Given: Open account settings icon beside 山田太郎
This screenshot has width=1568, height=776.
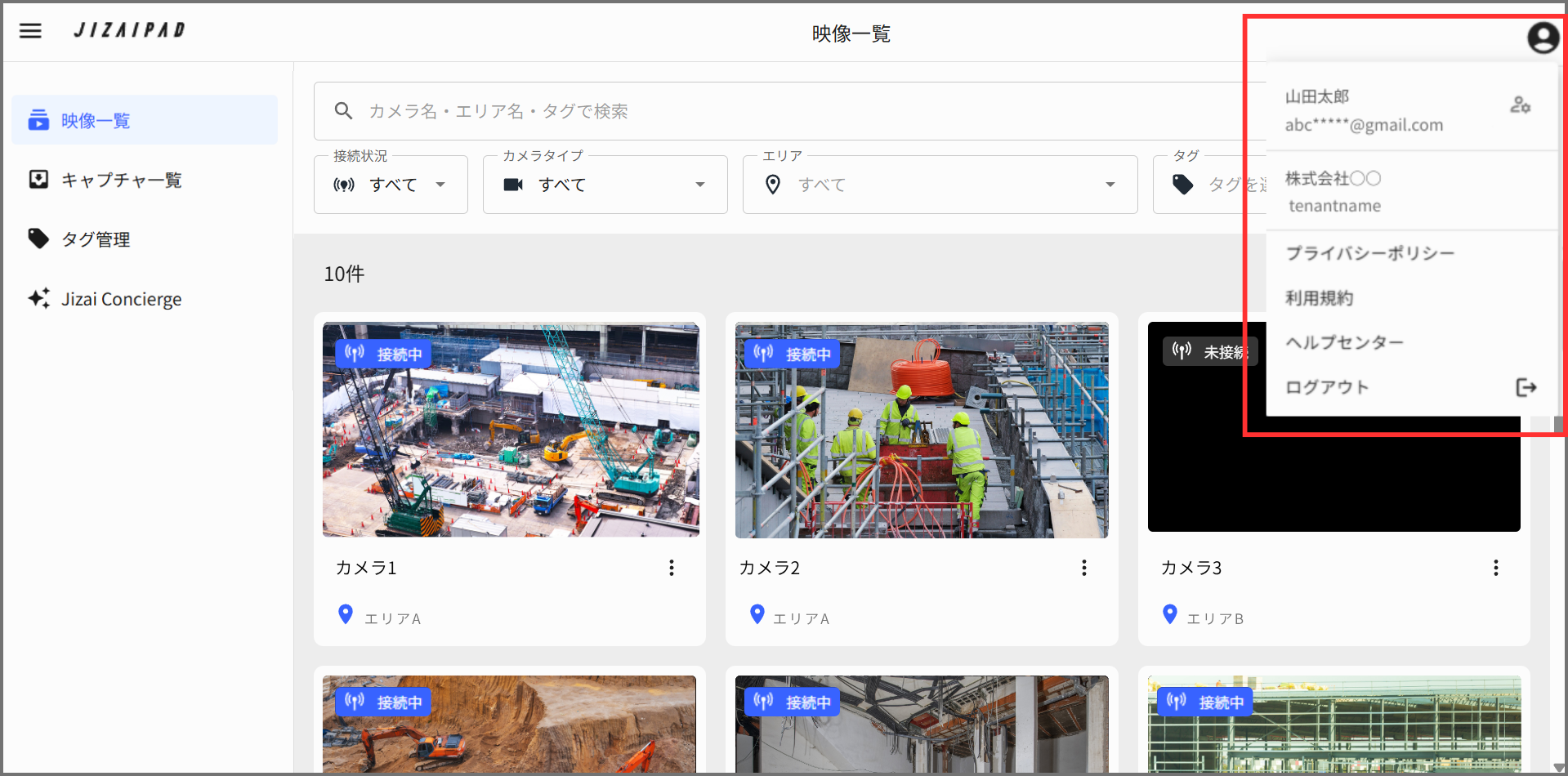Looking at the screenshot, I should (x=1520, y=105).
